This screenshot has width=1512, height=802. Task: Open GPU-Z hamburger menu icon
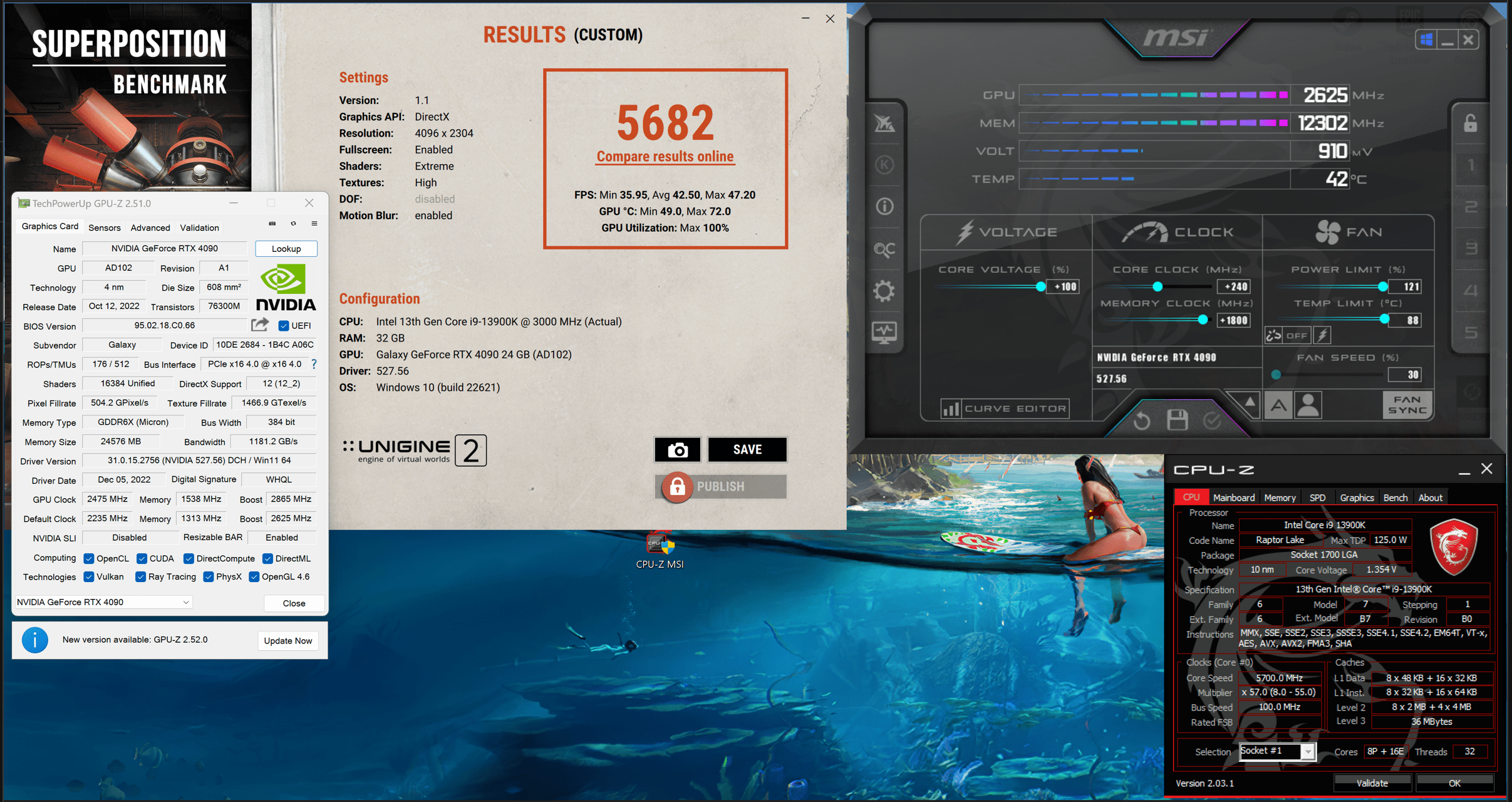(314, 224)
